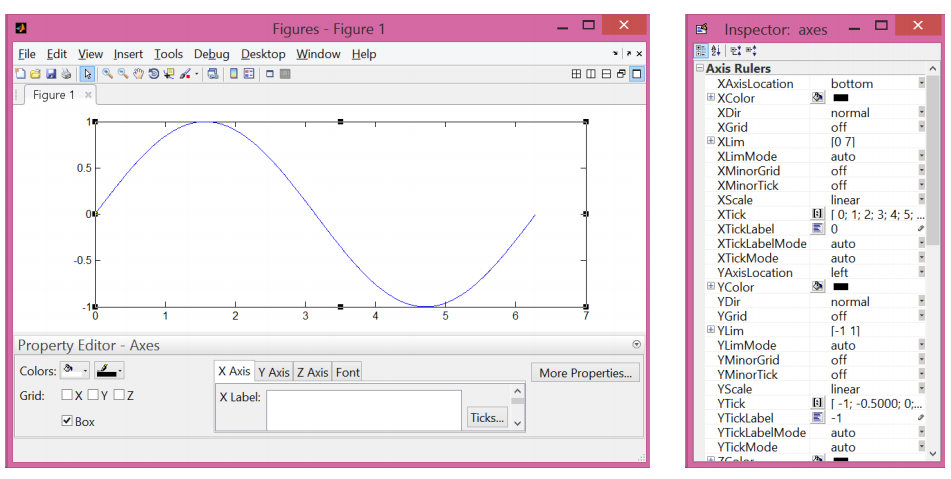
Task: Activate the Rotate 3D tool
Action: point(153,73)
